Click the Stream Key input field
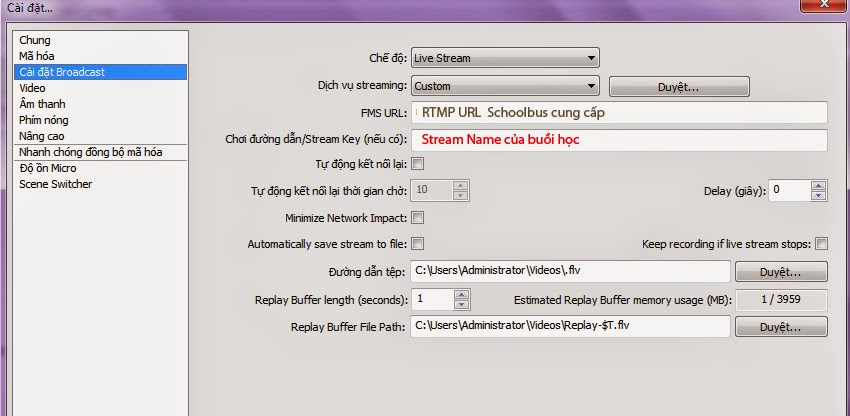The image size is (850, 416). click(619, 140)
